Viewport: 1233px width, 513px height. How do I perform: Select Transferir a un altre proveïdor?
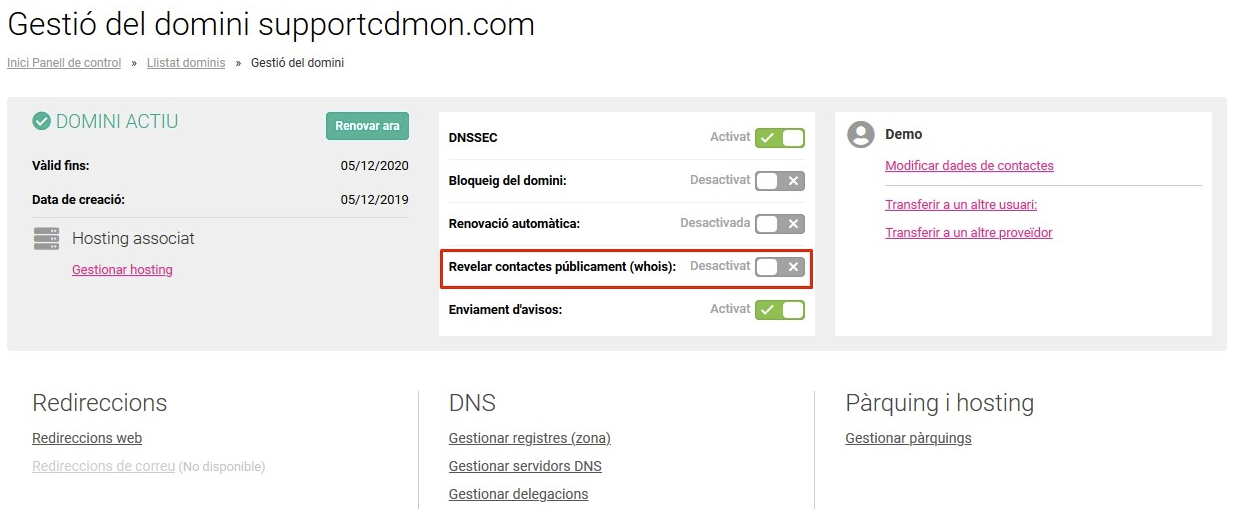[x=968, y=233]
